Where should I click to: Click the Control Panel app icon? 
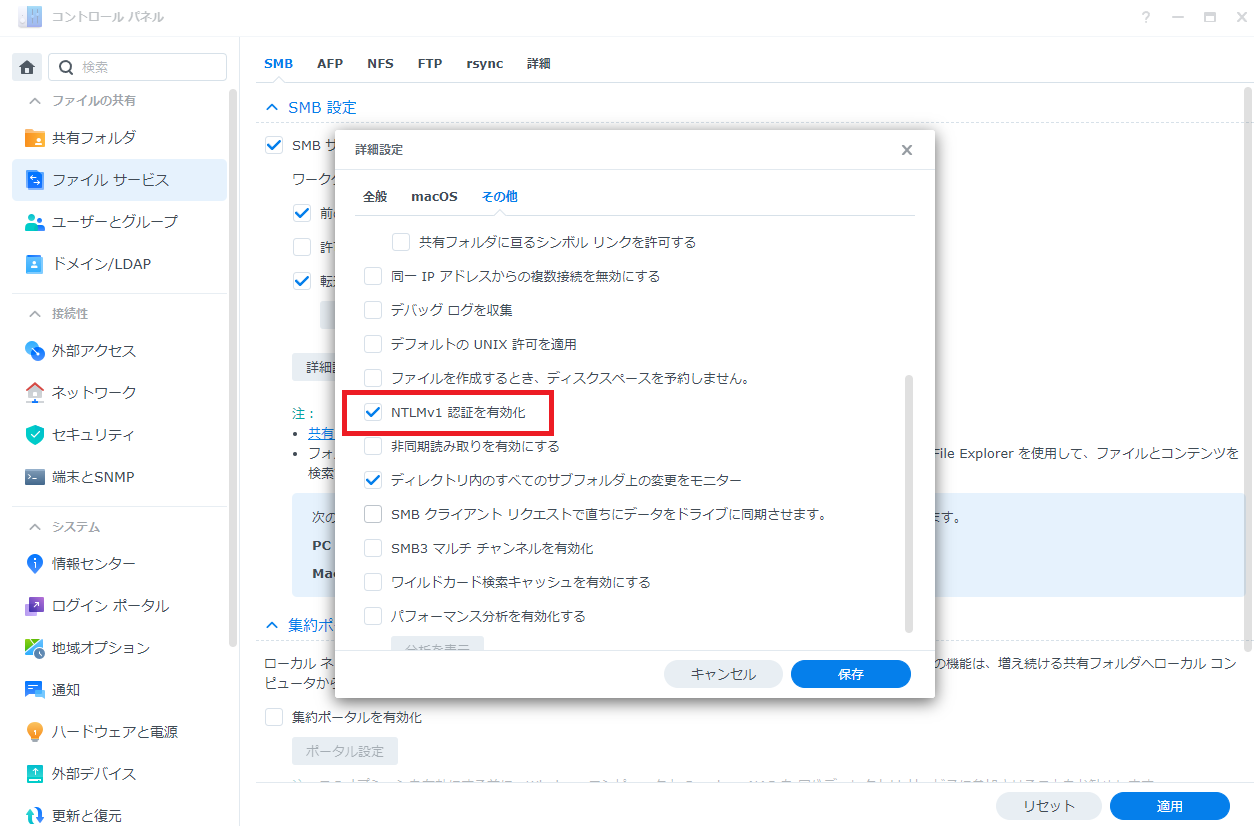(31, 17)
